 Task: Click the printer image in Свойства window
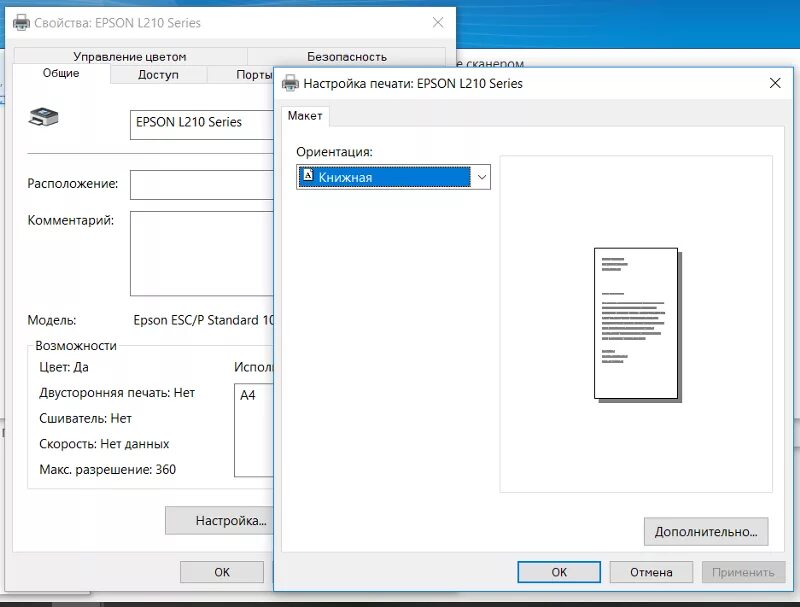pyautogui.click(x=44, y=117)
